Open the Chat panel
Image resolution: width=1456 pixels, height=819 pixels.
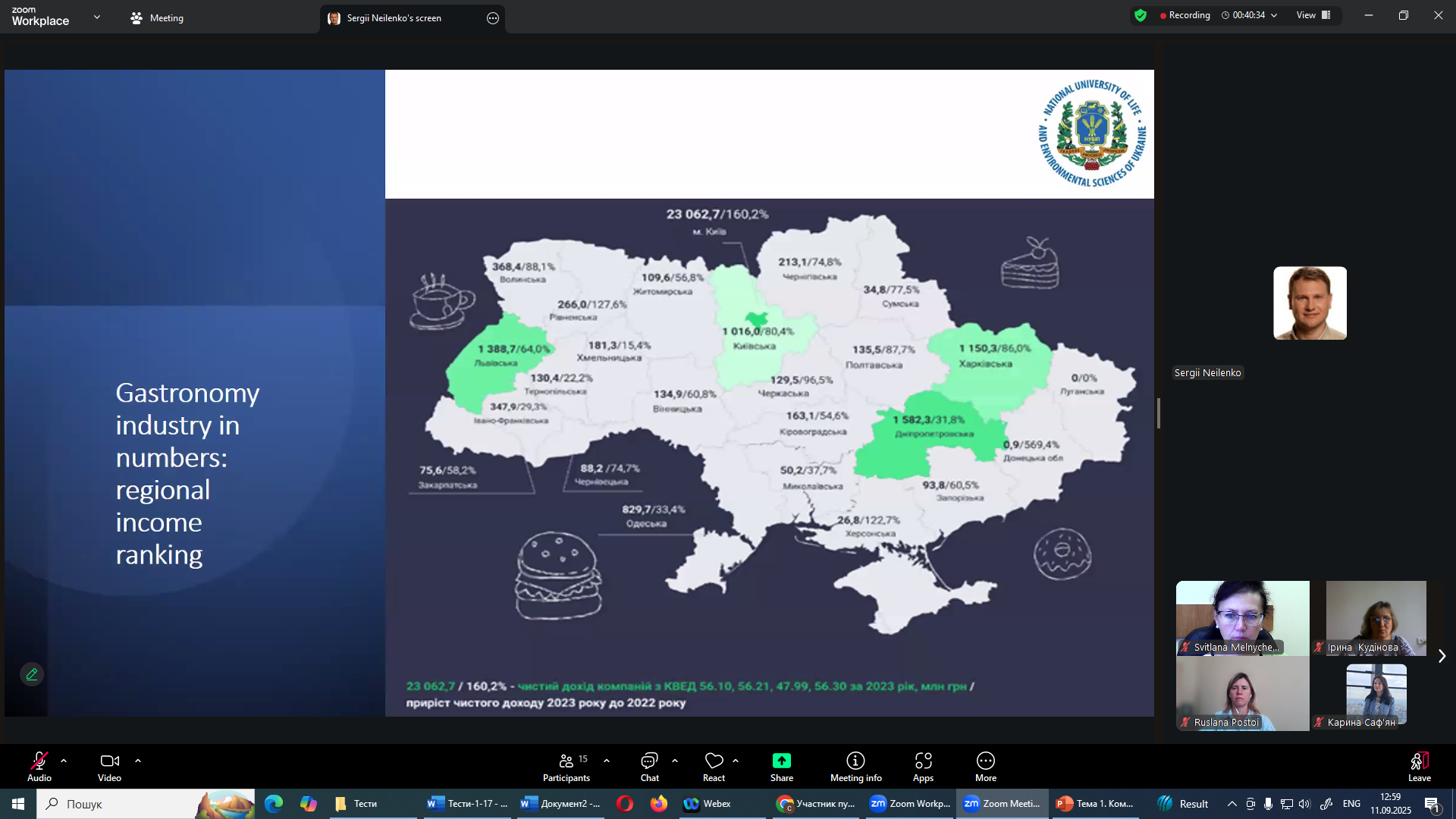coord(649,767)
